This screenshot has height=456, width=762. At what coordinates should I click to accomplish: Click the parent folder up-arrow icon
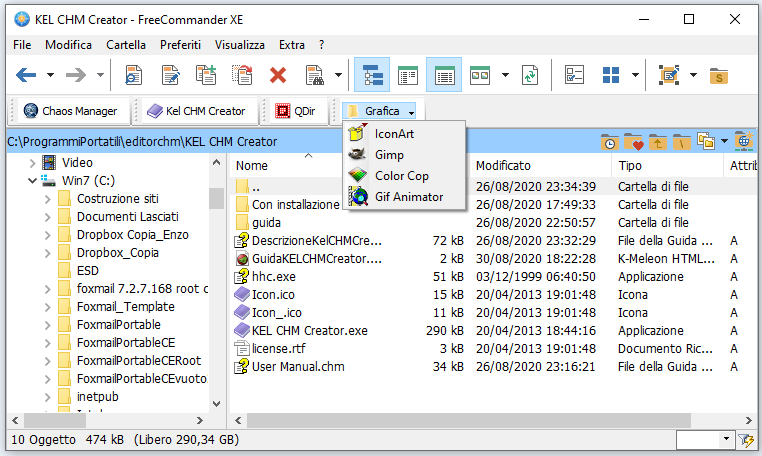pyautogui.click(x=658, y=142)
